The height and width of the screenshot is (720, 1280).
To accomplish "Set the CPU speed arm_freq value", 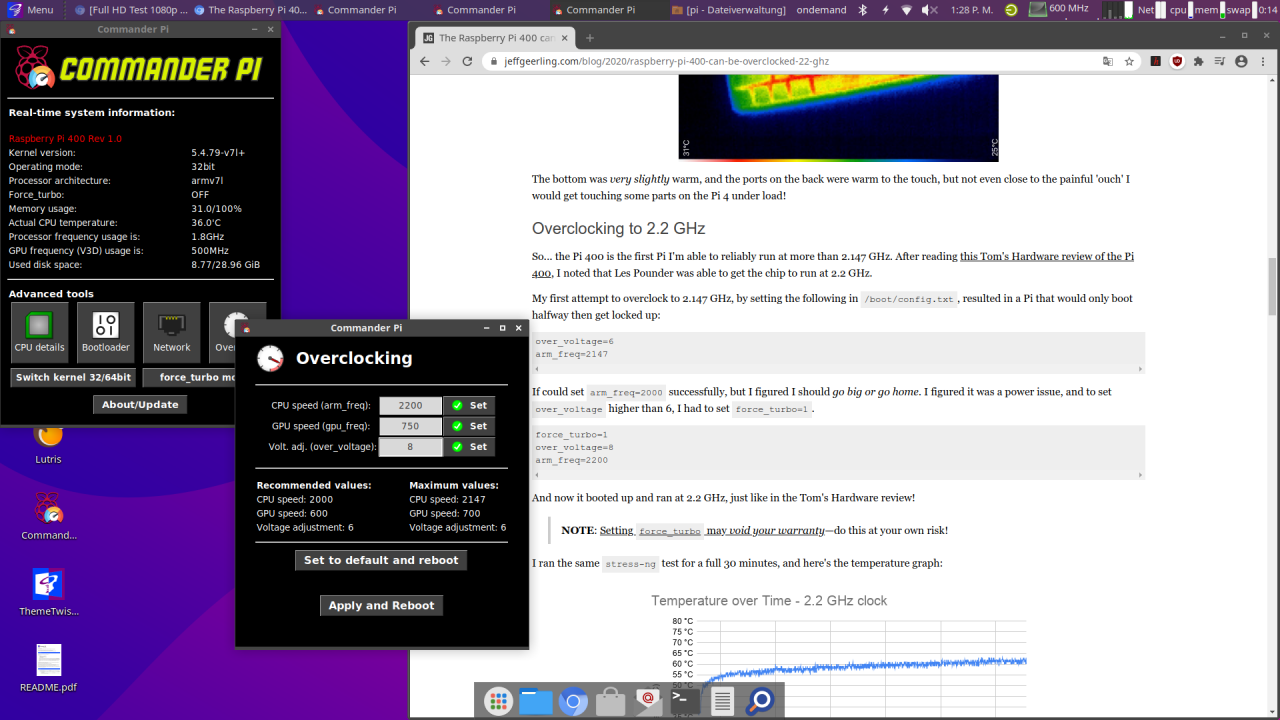I will click(470, 405).
